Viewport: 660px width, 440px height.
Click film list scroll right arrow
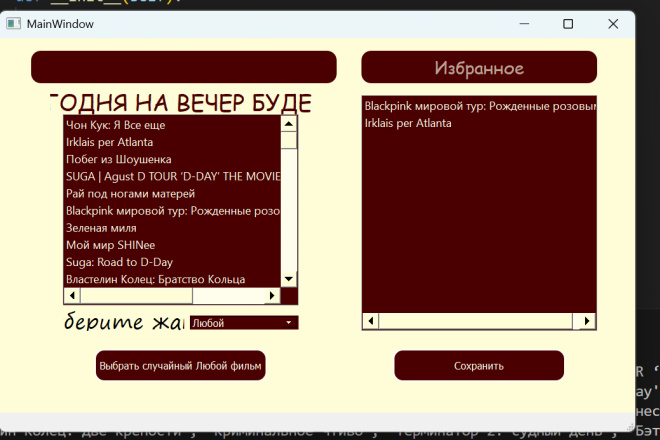pos(272,296)
